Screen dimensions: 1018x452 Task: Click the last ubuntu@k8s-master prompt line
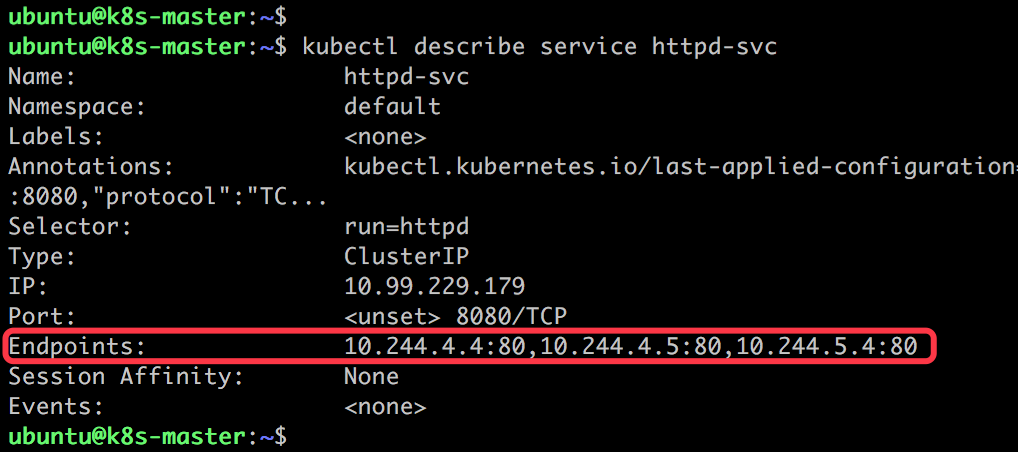pos(147,437)
